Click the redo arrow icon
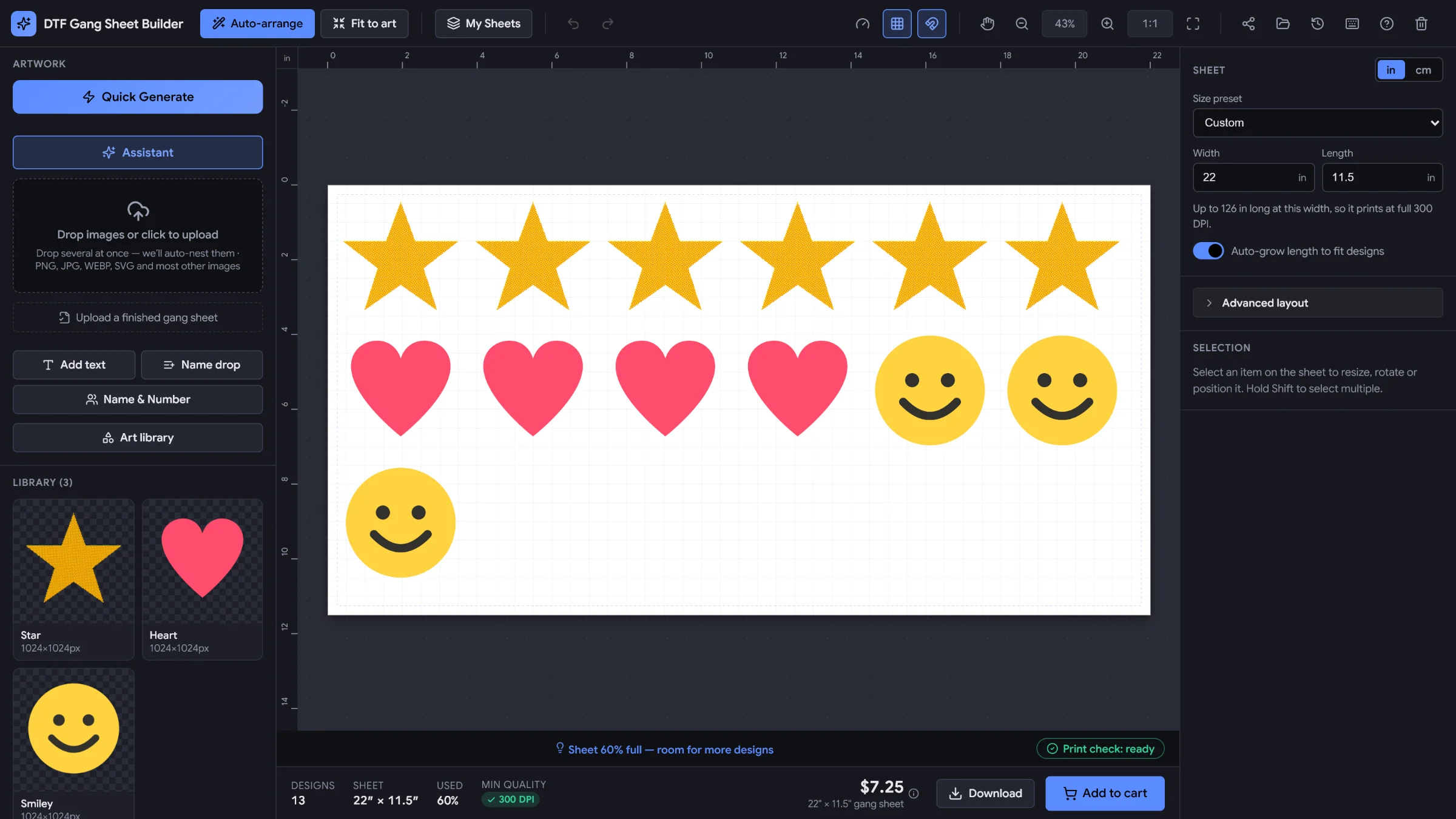The image size is (1456, 819). (607, 24)
